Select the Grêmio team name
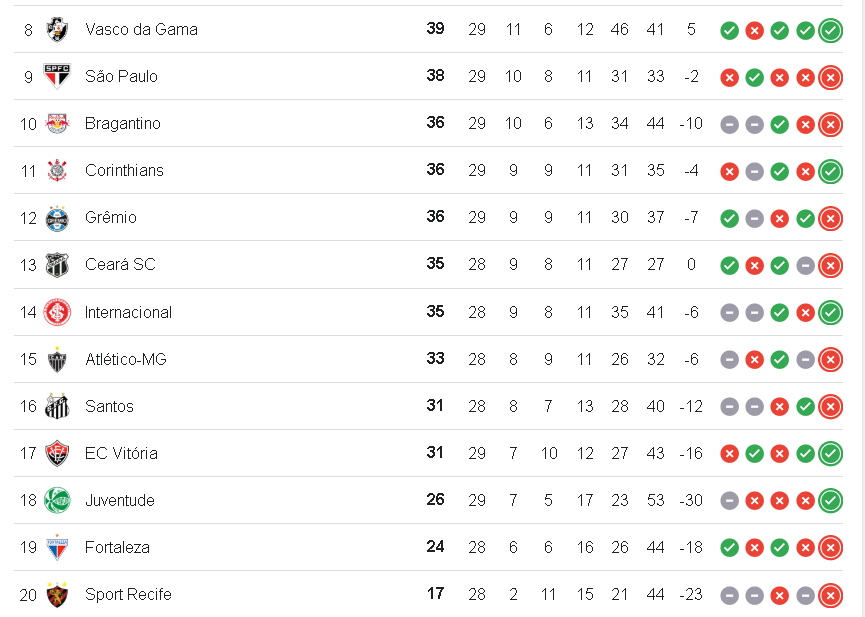This screenshot has width=865, height=617. [111, 218]
